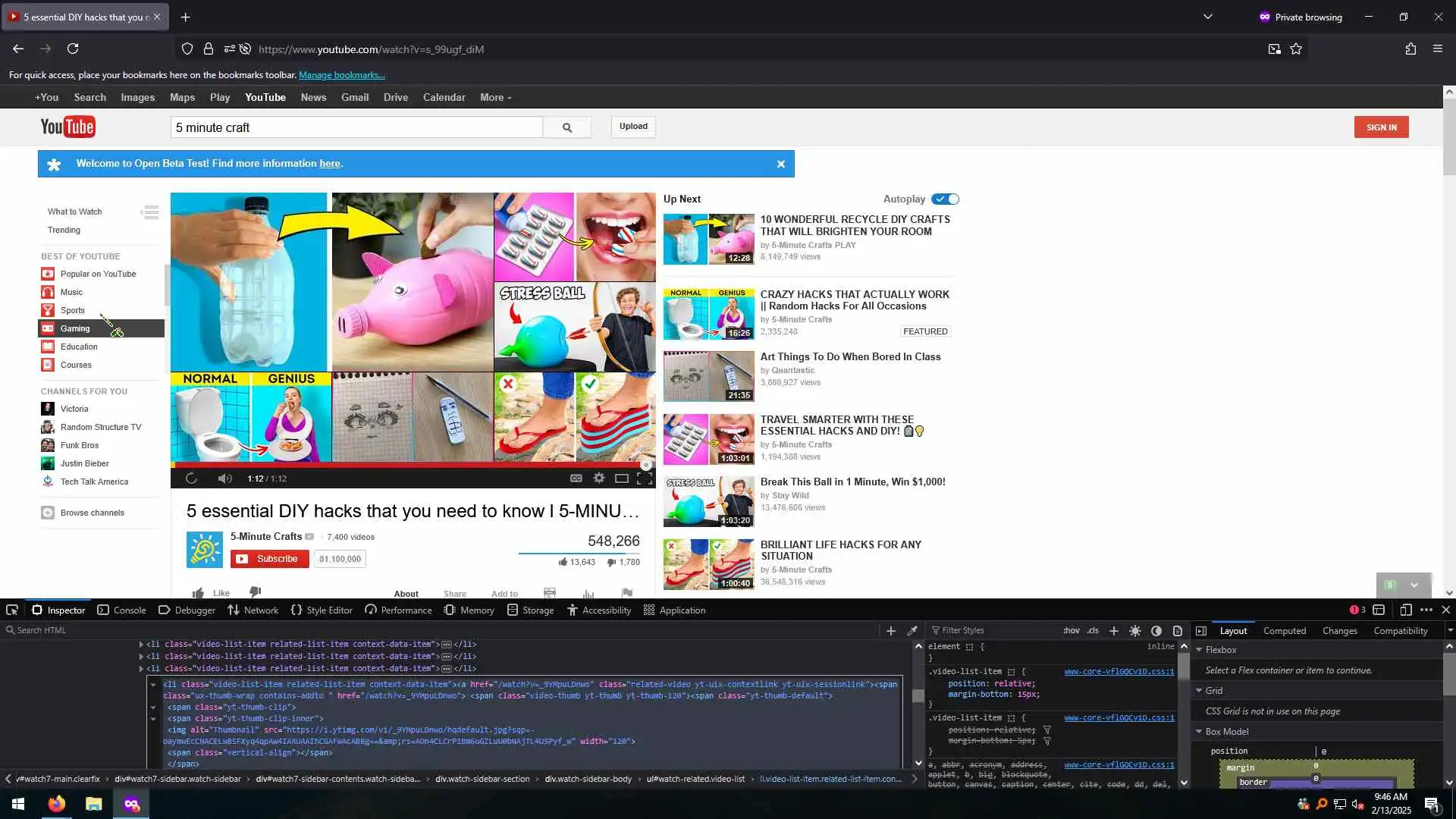
Task: Enter fullscreen mode in video player
Action: (645, 479)
